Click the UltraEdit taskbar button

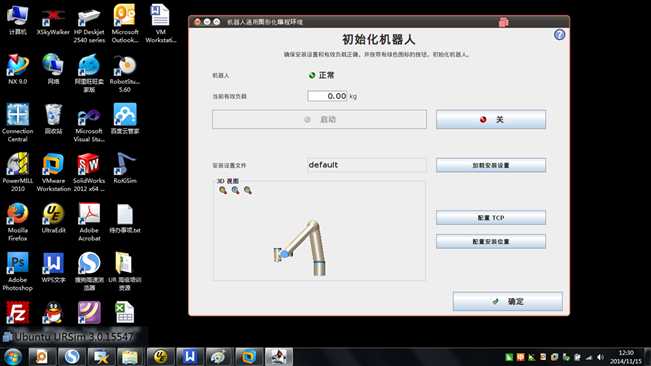click(161, 357)
